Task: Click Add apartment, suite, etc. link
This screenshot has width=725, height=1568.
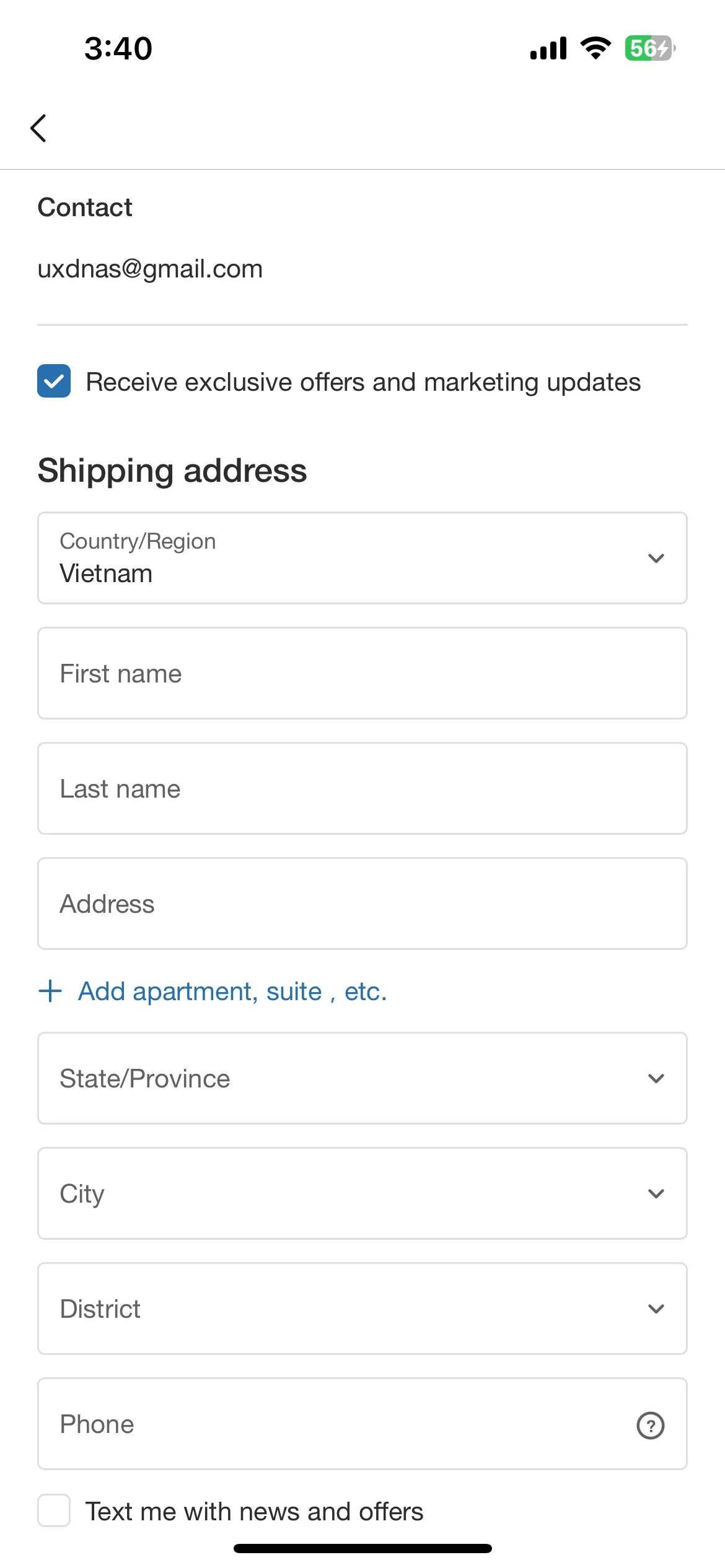Action: (x=232, y=991)
